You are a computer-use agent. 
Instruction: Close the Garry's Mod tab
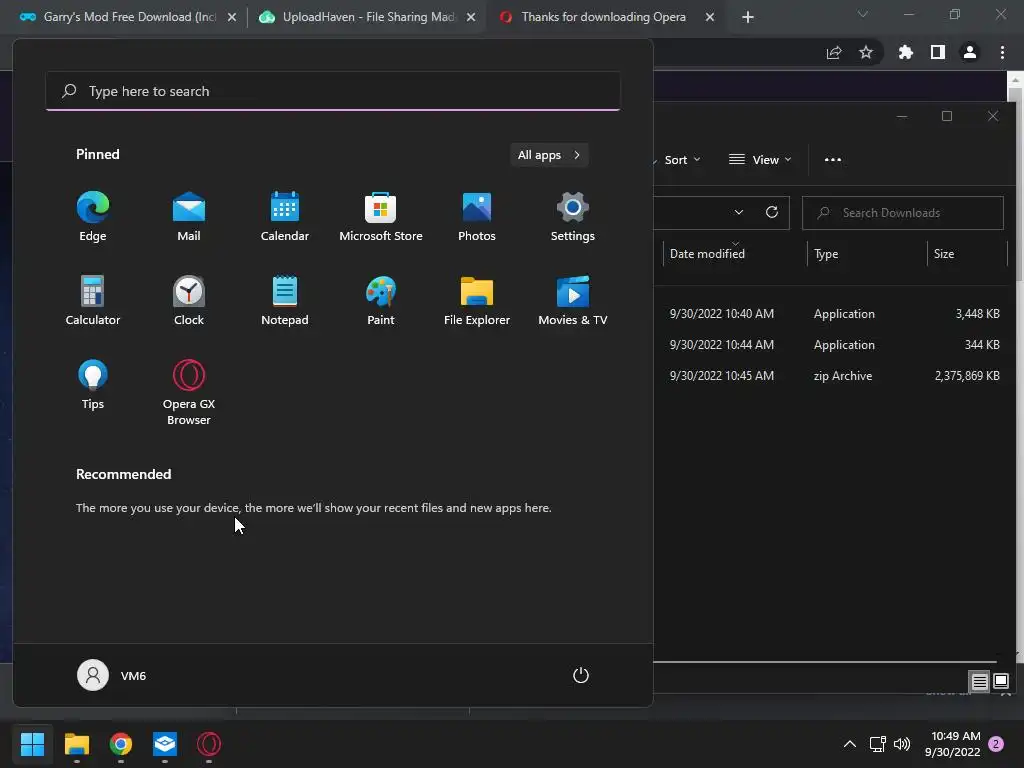tap(232, 17)
